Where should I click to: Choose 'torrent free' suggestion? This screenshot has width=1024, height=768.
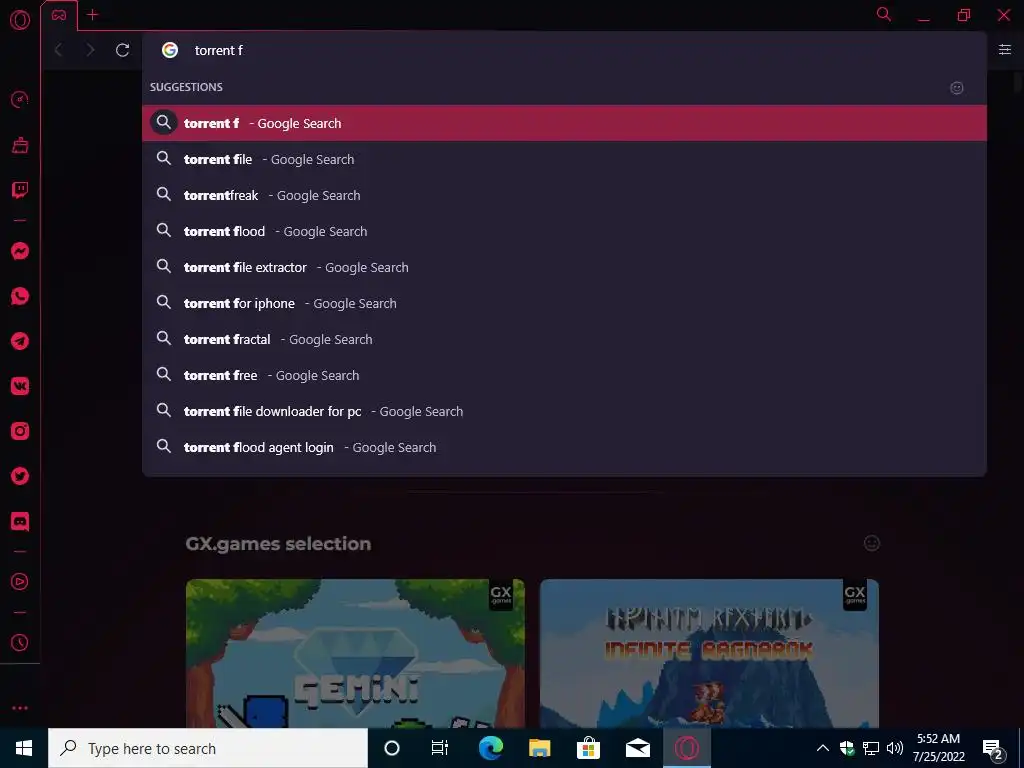(x=564, y=375)
